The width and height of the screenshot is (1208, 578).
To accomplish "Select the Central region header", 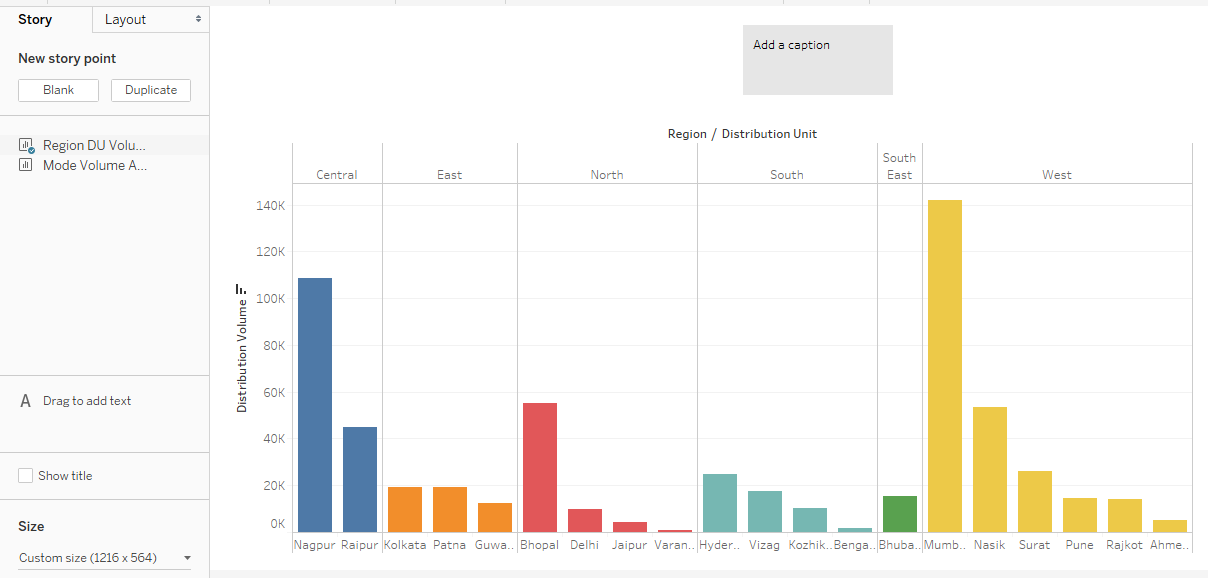I will (x=337, y=175).
